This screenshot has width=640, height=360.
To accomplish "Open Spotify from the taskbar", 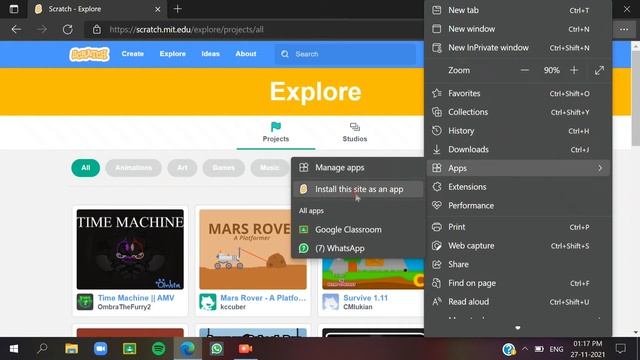I will click(x=158, y=349).
